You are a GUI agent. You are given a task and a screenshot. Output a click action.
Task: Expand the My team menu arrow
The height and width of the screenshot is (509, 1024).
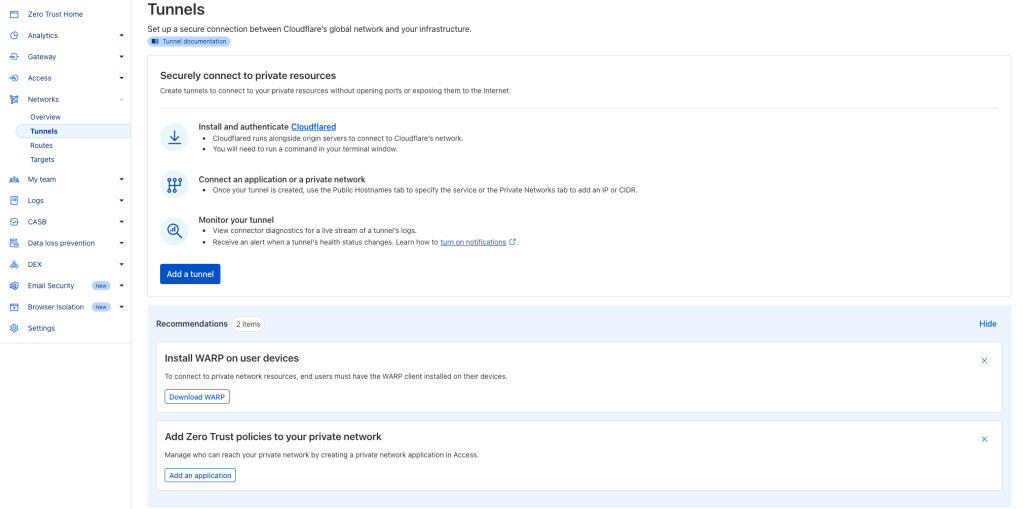(x=121, y=179)
